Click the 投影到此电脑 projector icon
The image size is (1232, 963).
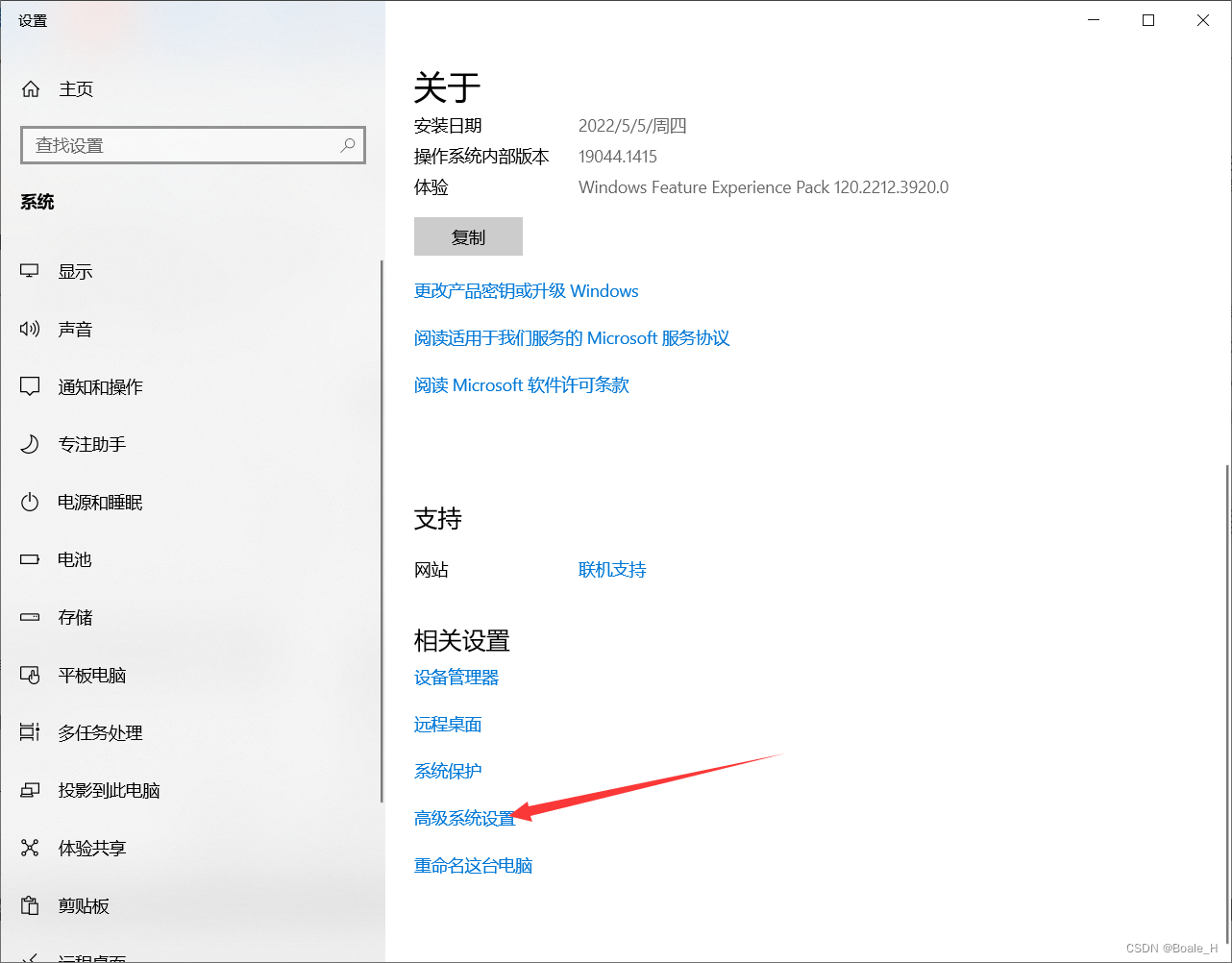point(30,790)
